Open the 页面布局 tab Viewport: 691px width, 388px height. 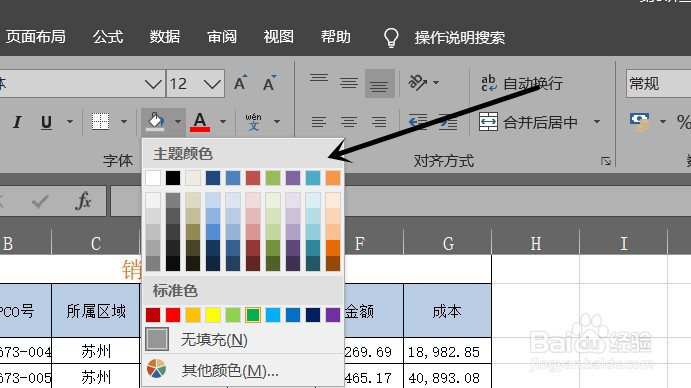[x=35, y=37]
